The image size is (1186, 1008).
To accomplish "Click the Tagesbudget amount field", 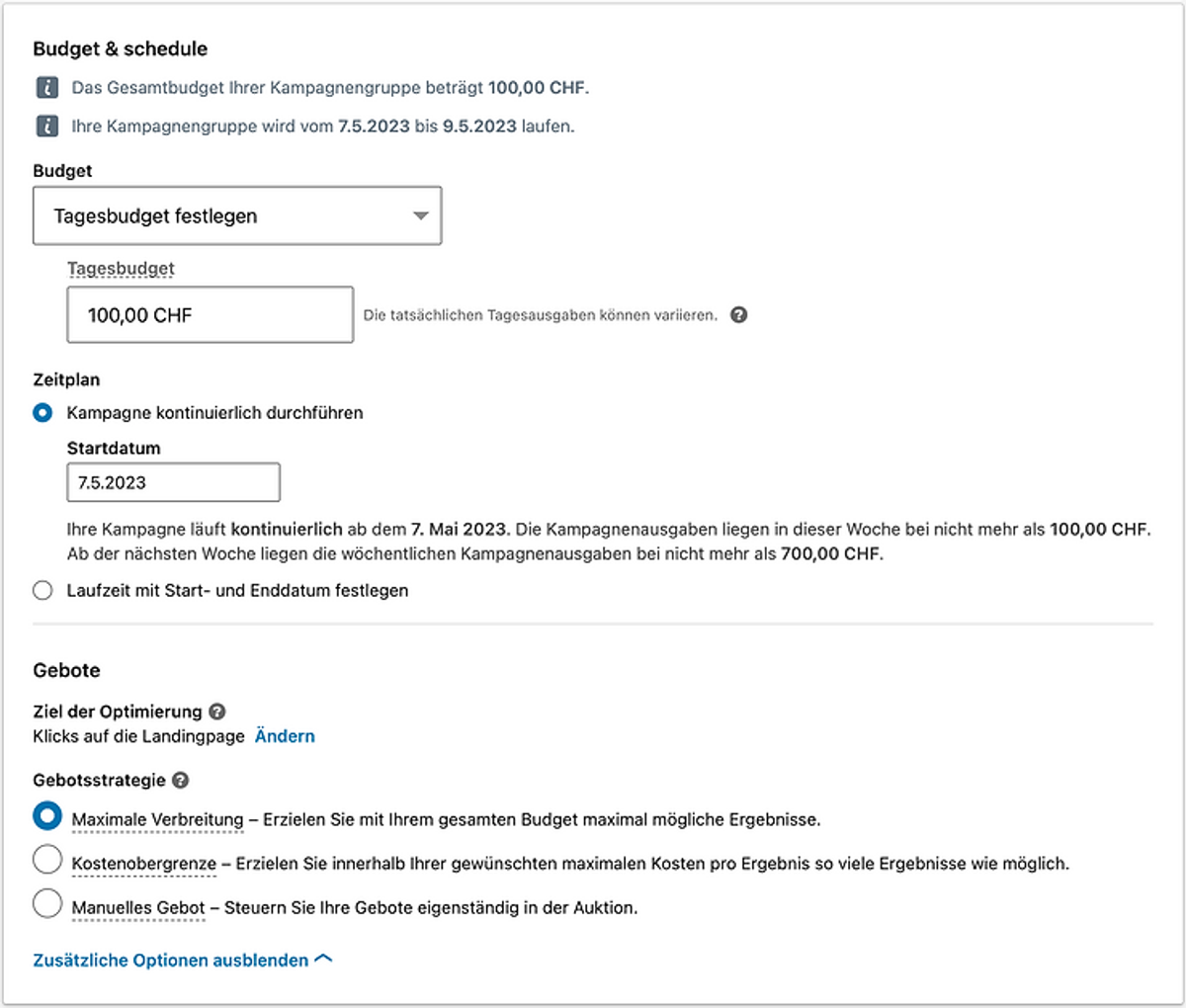I will point(211,315).
